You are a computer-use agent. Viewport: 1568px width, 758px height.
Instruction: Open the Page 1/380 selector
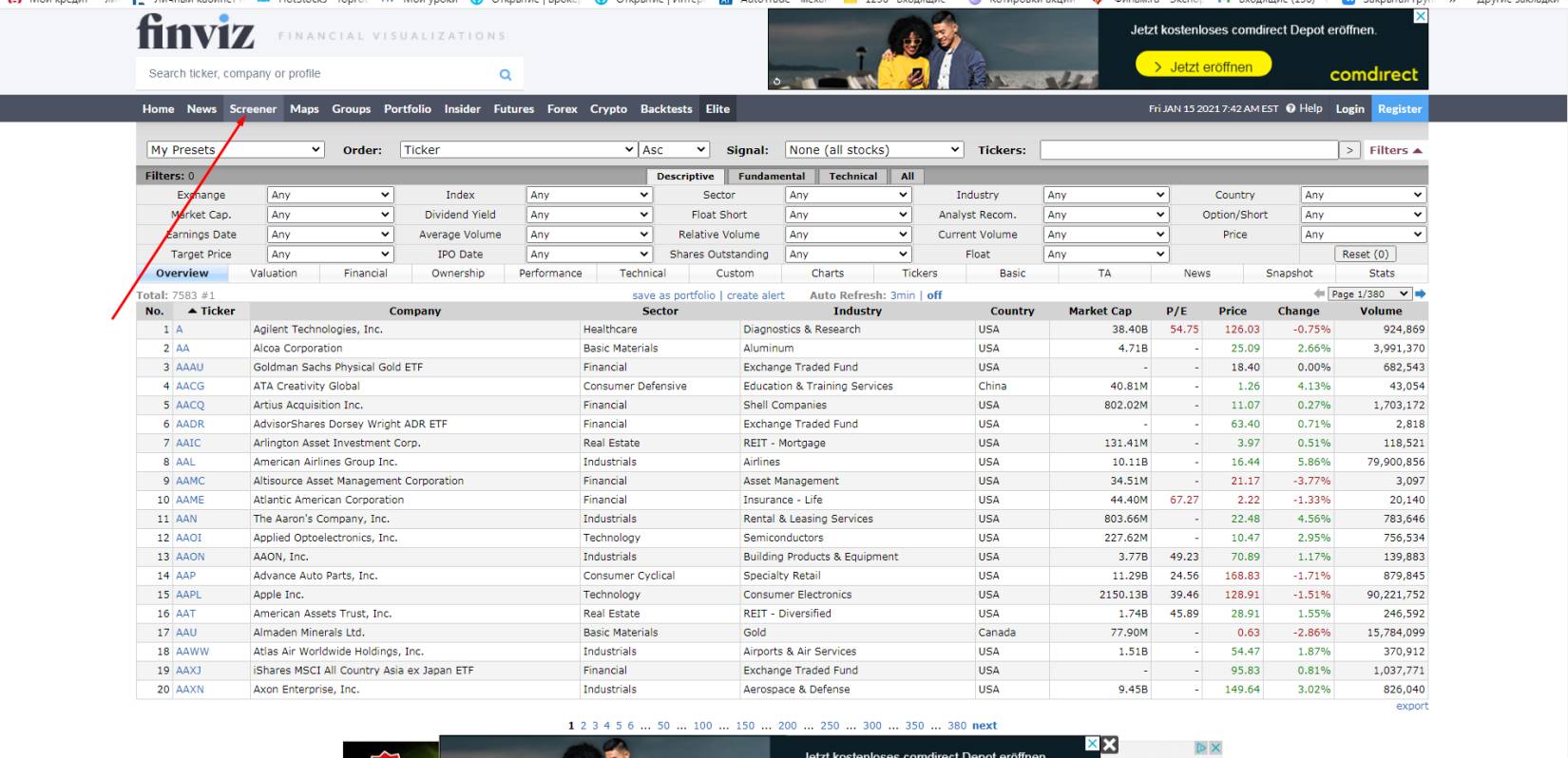pyautogui.click(x=1369, y=294)
